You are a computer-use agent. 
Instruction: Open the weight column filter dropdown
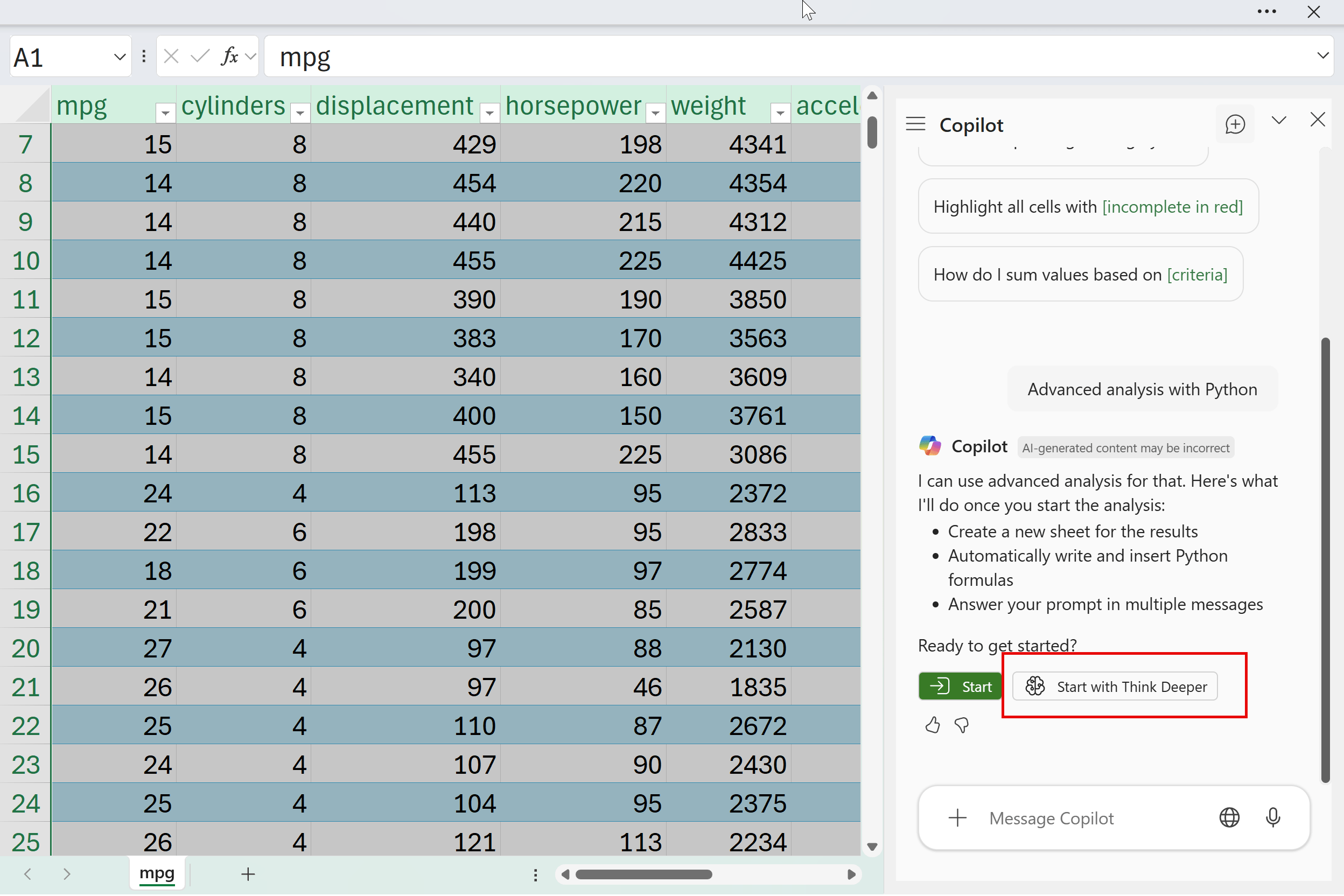pyautogui.click(x=780, y=113)
